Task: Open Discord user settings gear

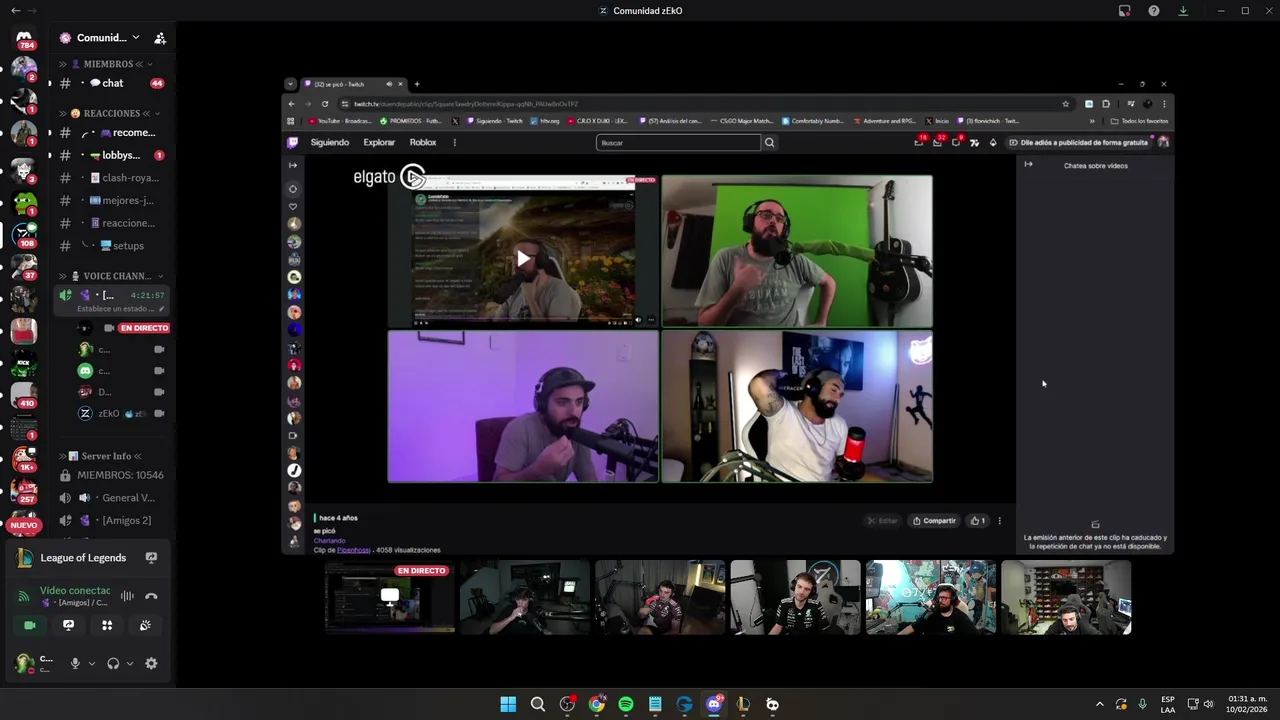Action: coord(151,663)
